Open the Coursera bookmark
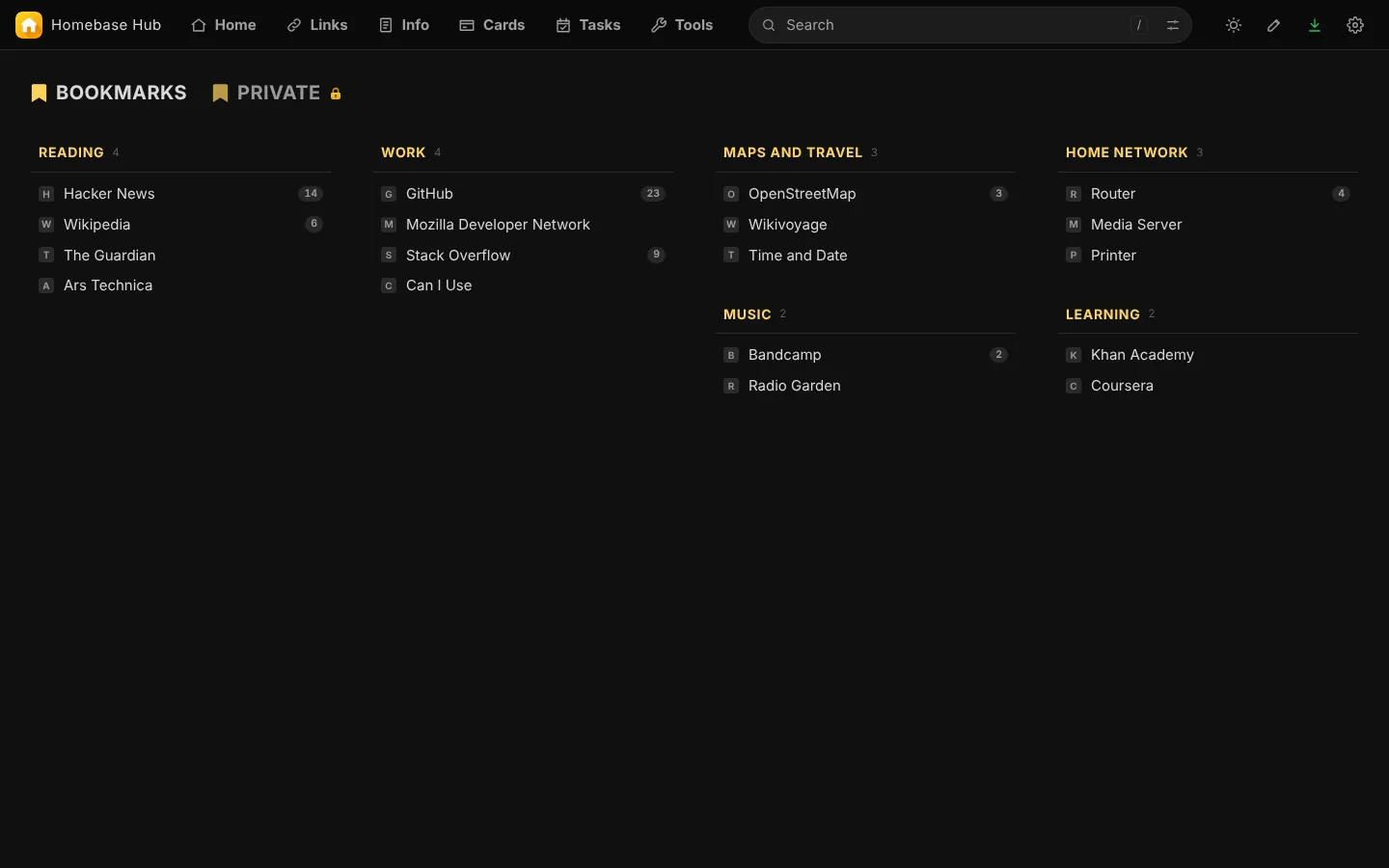This screenshot has width=1389, height=868. pyautogui.click(x=1209, y=386)
